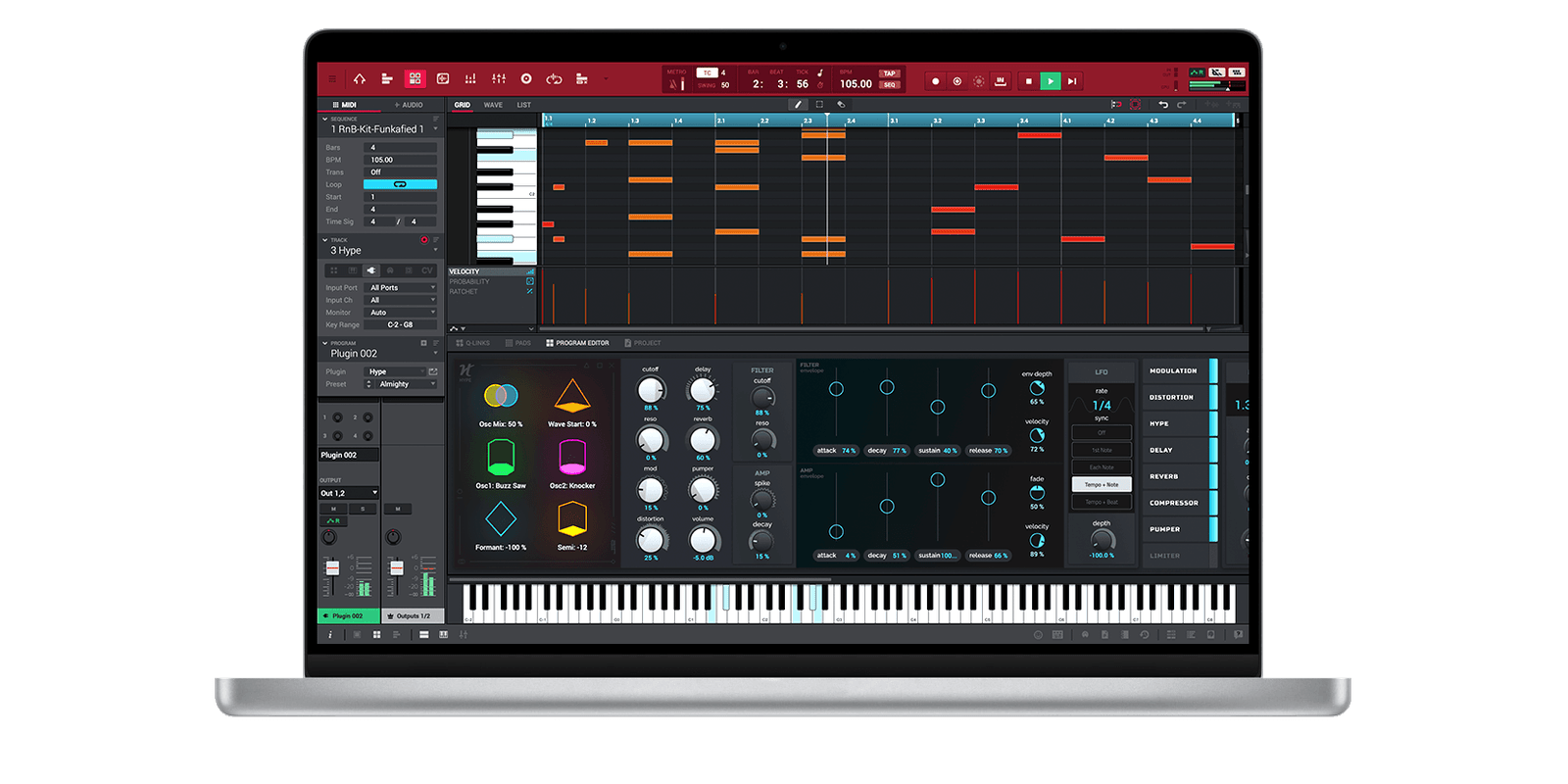Open the Q-LINKS tab
Screen dimensions: 1568x784
[473, 343]
